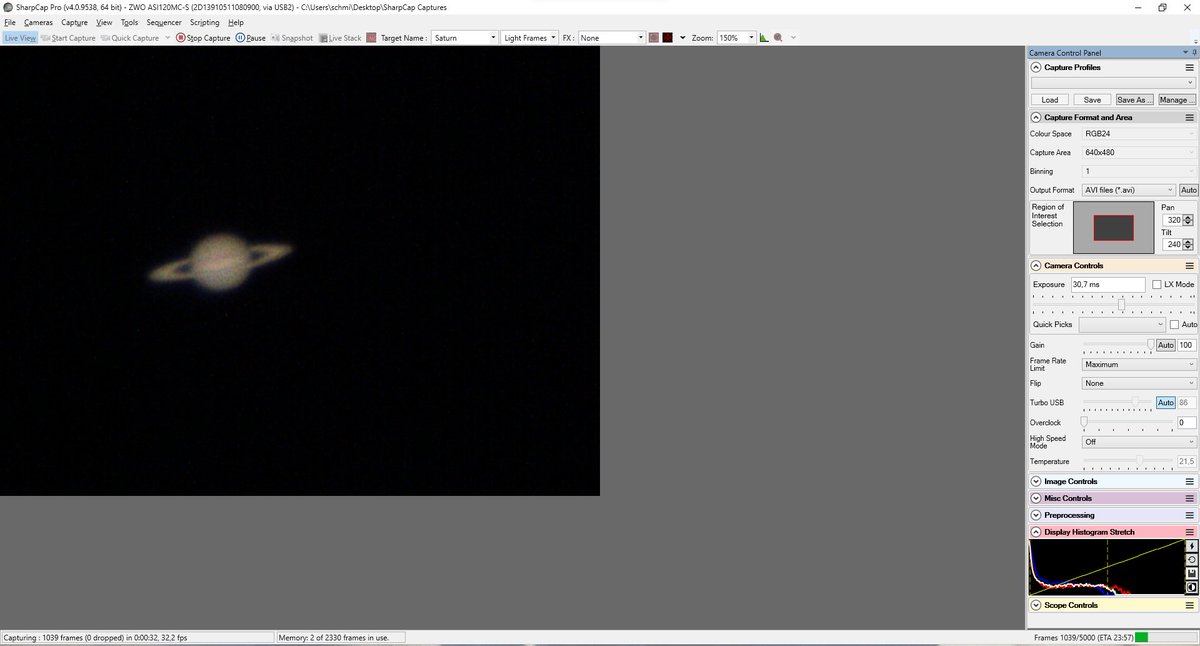Open the Image Controls hamburger menu

1189,481
